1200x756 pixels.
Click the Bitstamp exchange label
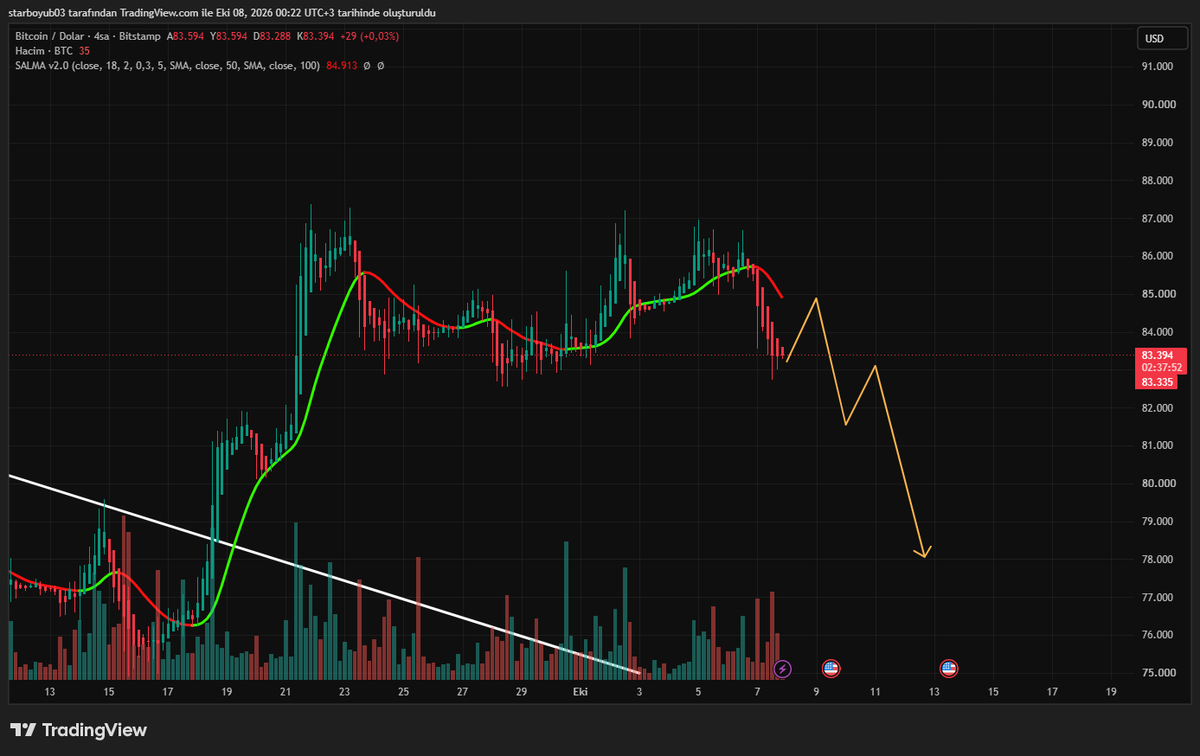pyautogui.click(x=142, y=37)
